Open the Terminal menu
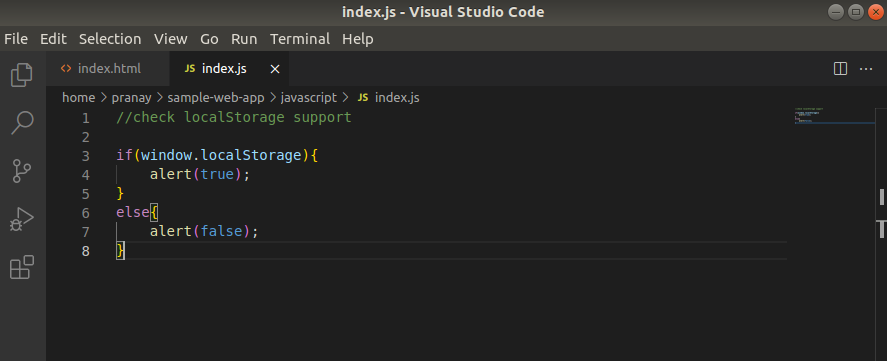 (x=300, y=39)
